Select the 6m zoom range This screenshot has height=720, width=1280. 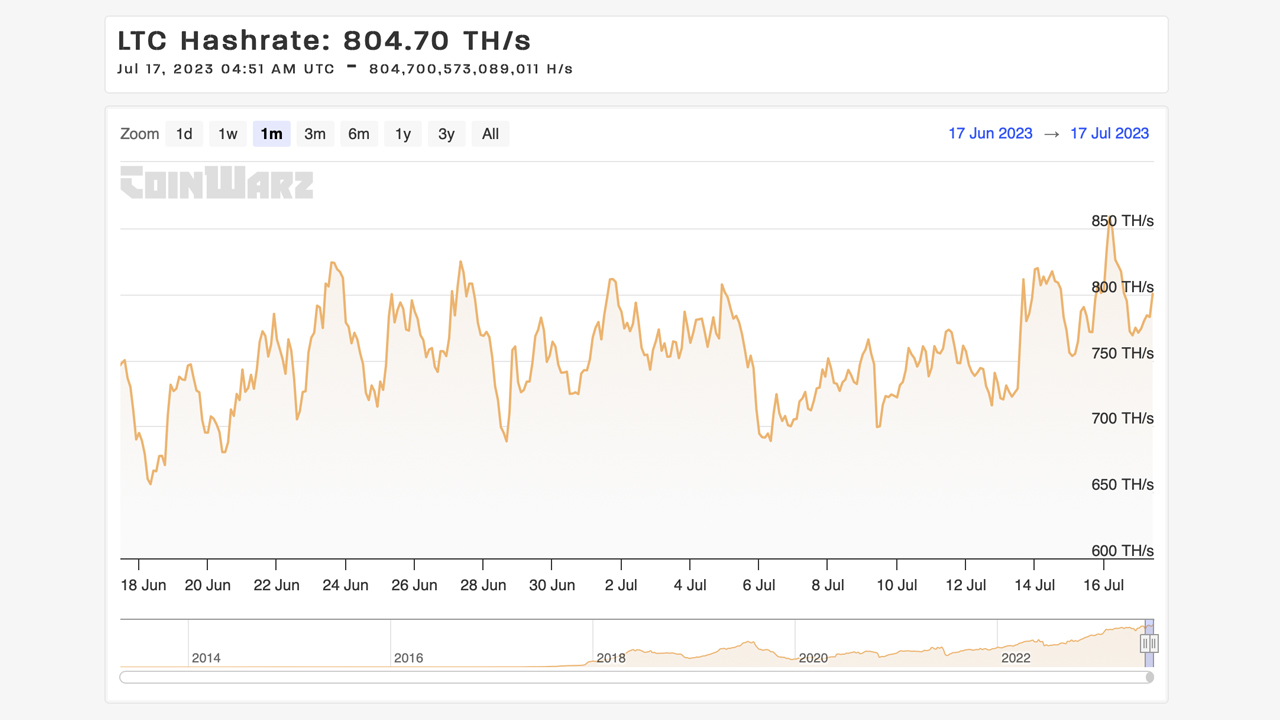359,133
